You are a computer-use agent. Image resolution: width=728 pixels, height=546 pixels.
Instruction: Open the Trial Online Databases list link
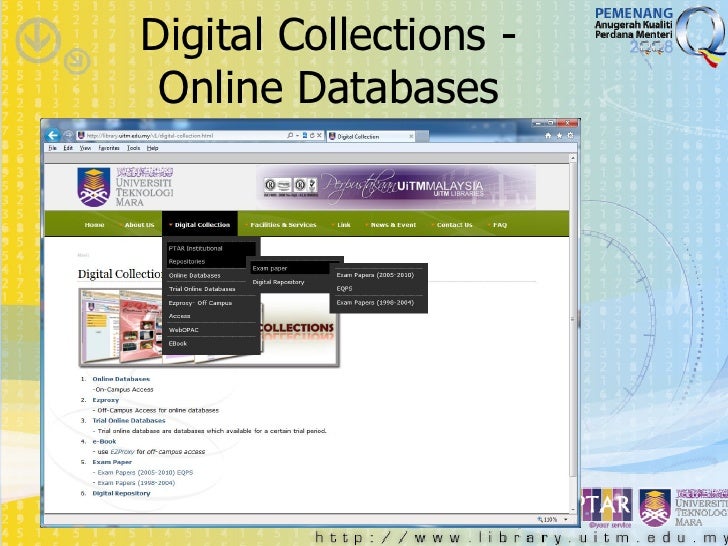point(129,421)
